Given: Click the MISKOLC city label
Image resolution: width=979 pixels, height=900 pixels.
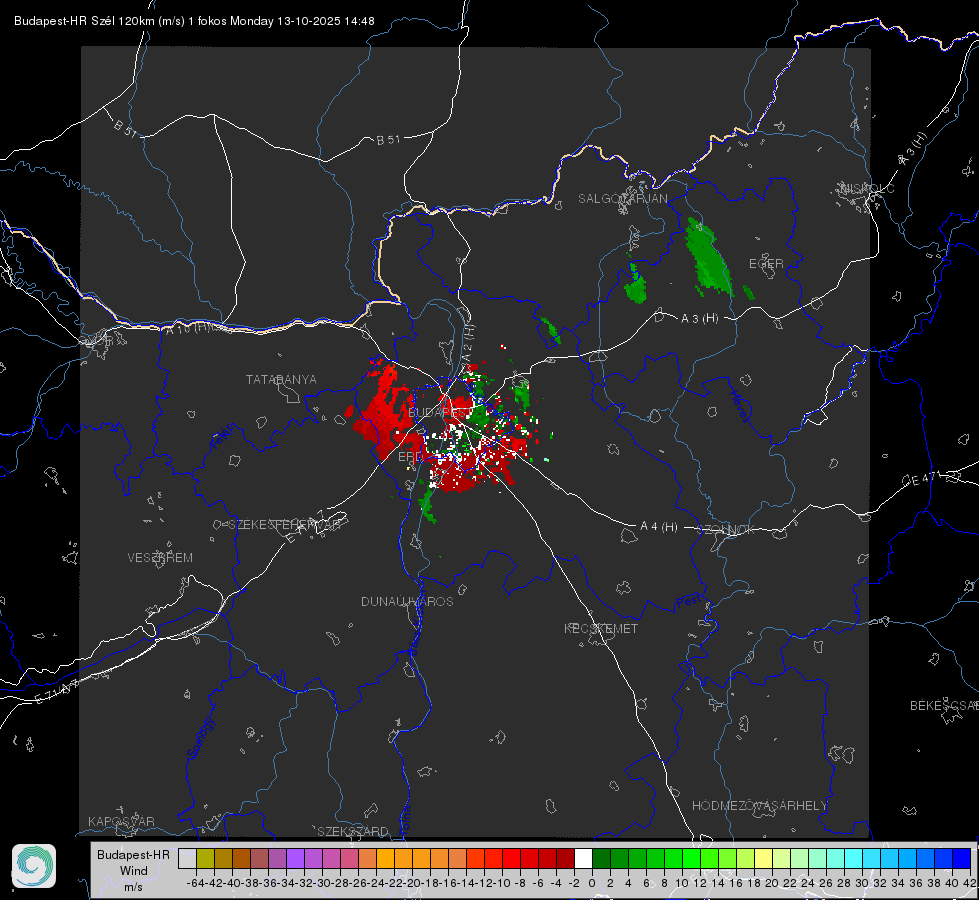Looking at the screenshot, I should pyautogui.click(x=867, y=188).
